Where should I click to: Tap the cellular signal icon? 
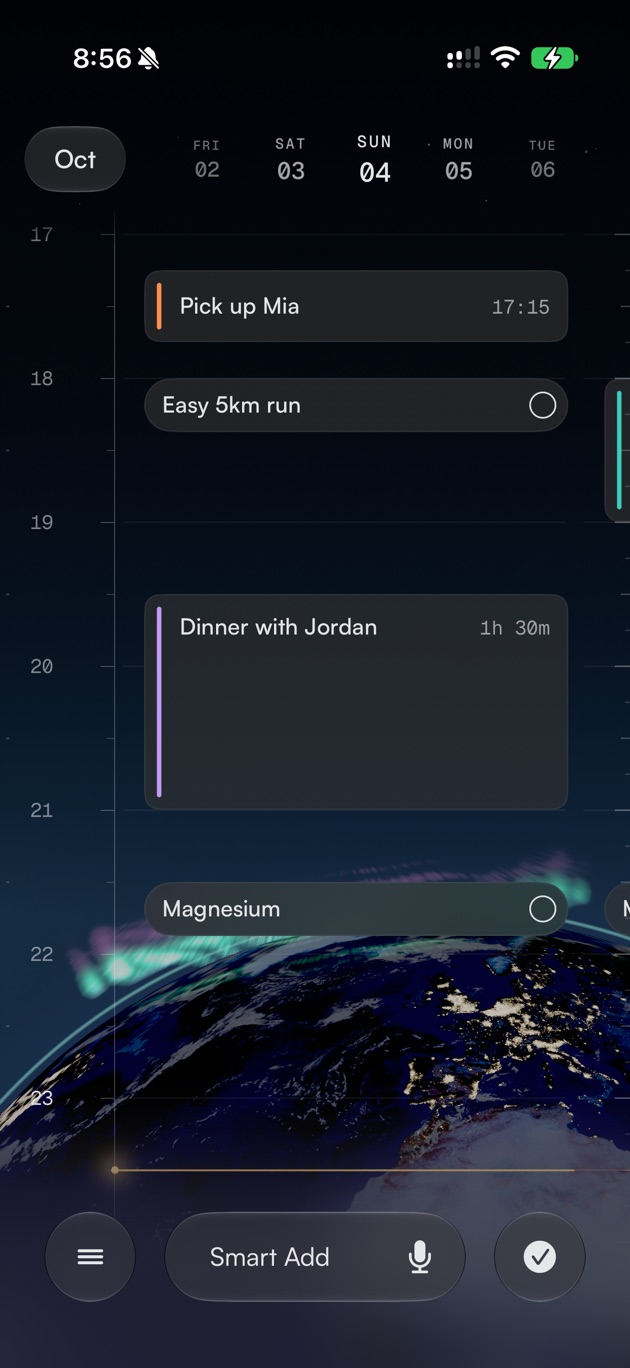coord(463,58)
